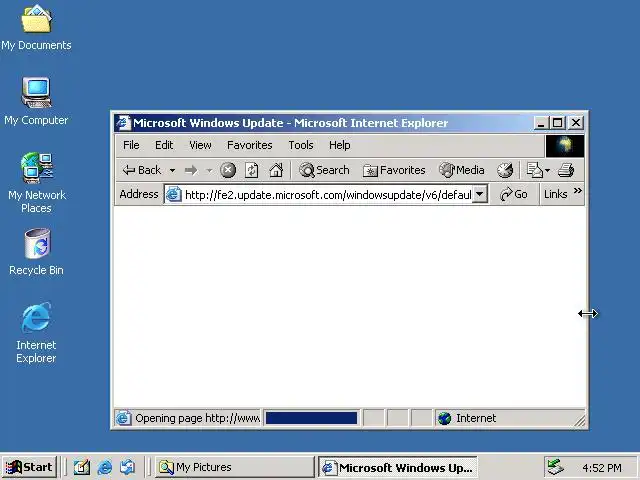The image size is (640, 480).
Task: Launch Outlook Express from quick launch
Action: tap(128, 467)
